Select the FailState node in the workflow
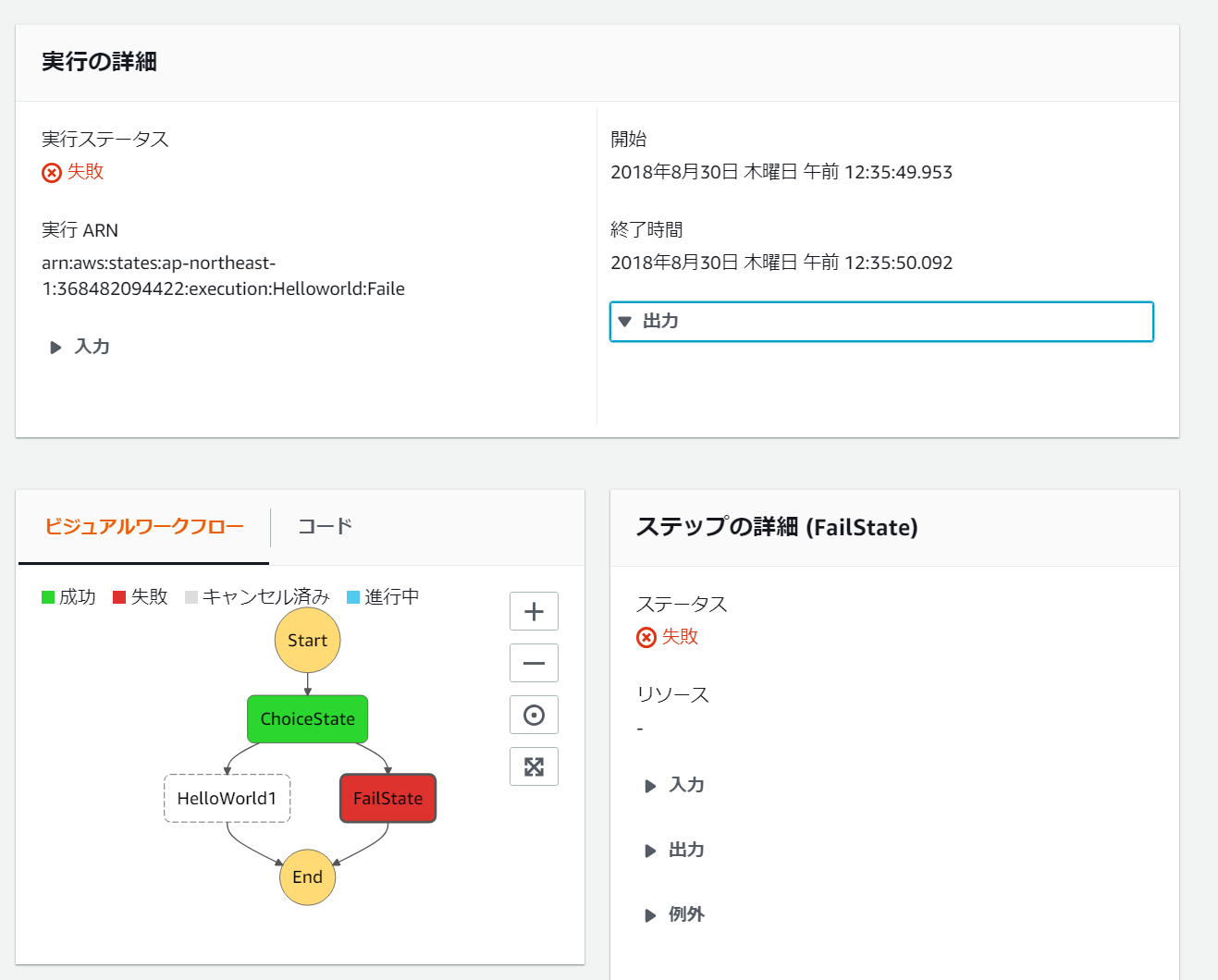1218x980 pixels. coord(388,798)
